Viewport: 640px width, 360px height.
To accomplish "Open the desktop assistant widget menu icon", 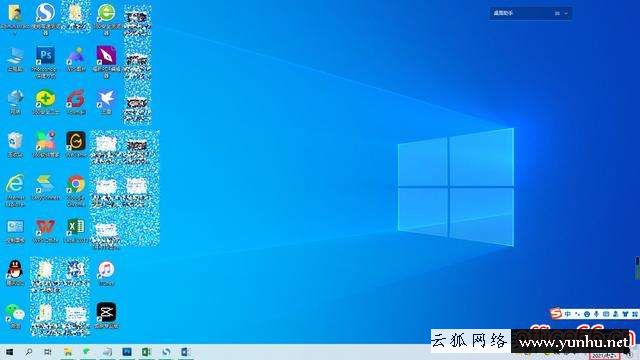I will click(x=557, y=13).
